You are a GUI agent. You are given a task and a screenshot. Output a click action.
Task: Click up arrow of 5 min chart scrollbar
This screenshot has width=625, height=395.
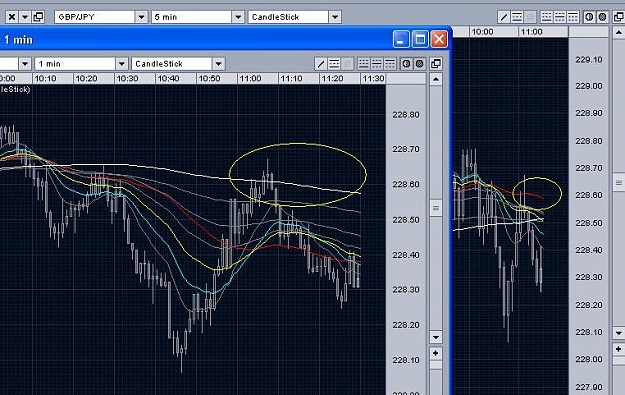(619, 32)
